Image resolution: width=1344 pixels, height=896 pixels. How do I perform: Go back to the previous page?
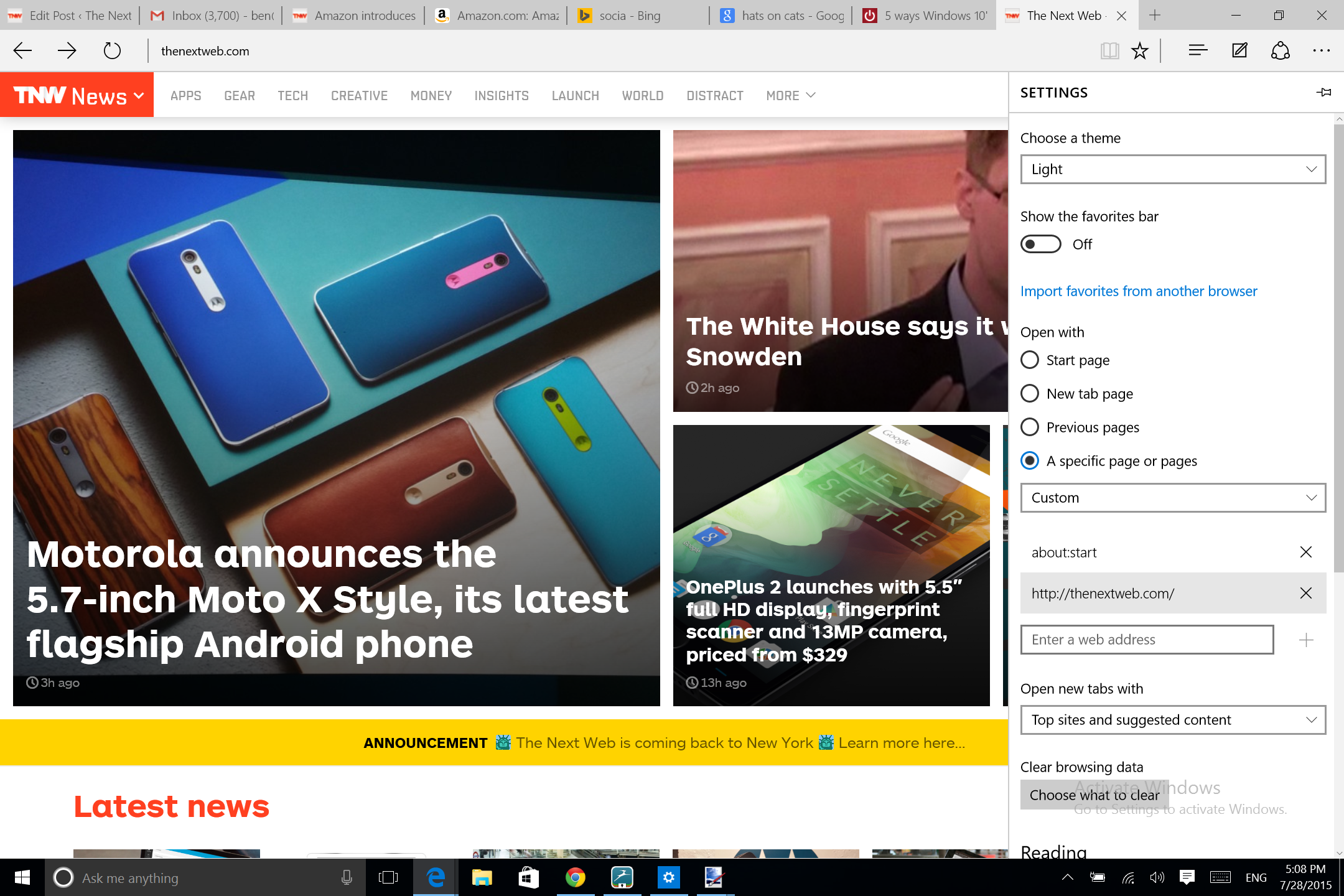23,50
